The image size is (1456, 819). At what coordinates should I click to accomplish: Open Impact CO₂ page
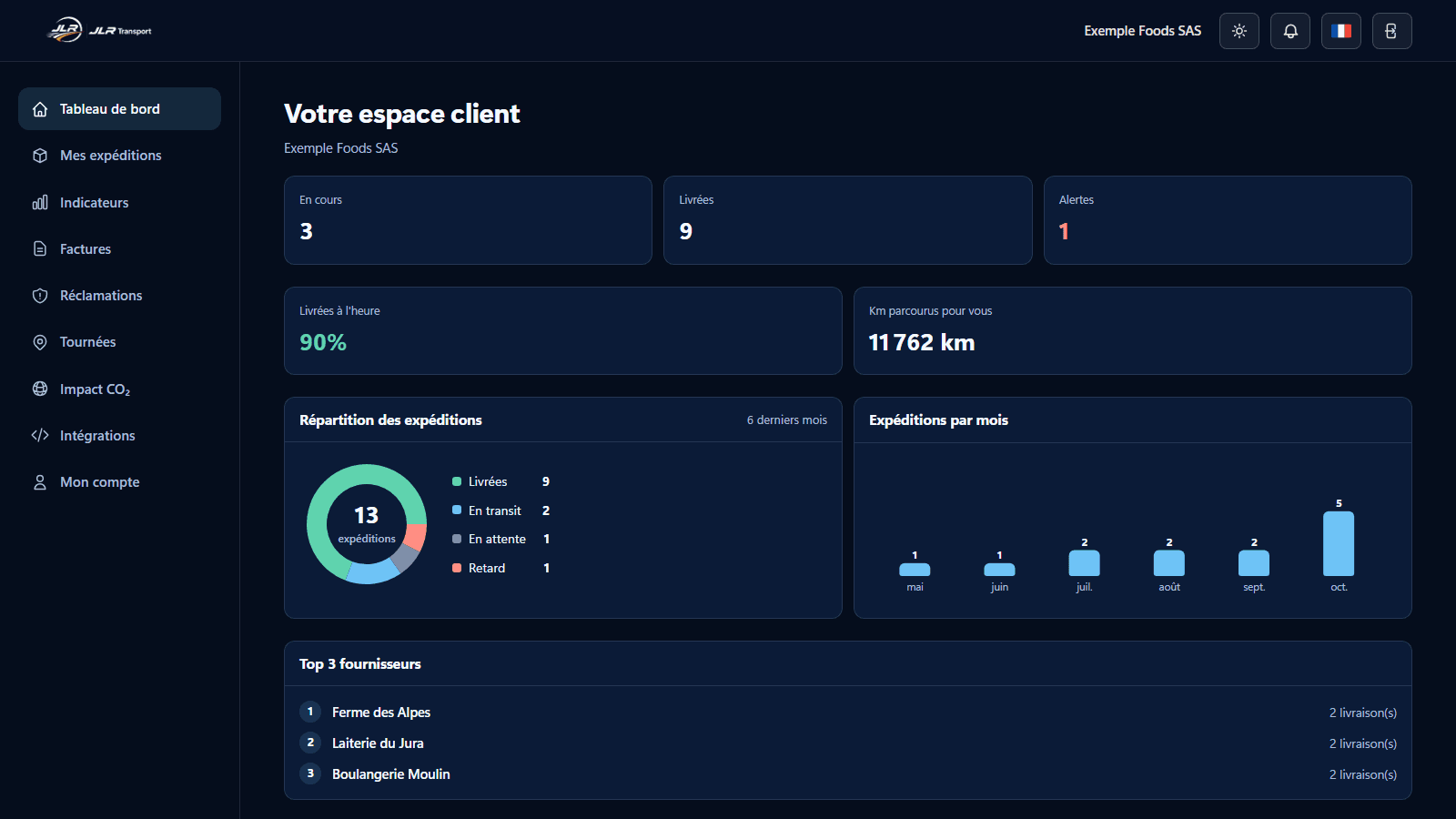119,389
